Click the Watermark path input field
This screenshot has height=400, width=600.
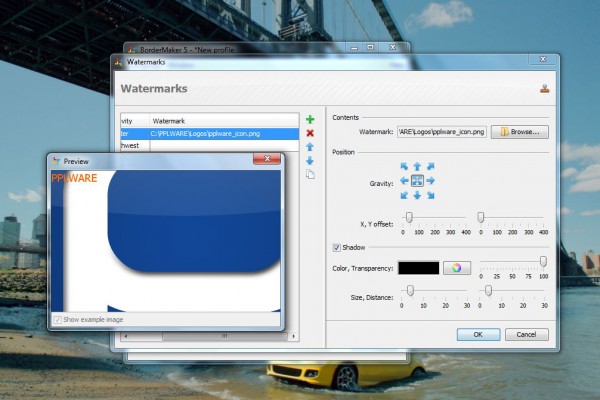point(442,132)
